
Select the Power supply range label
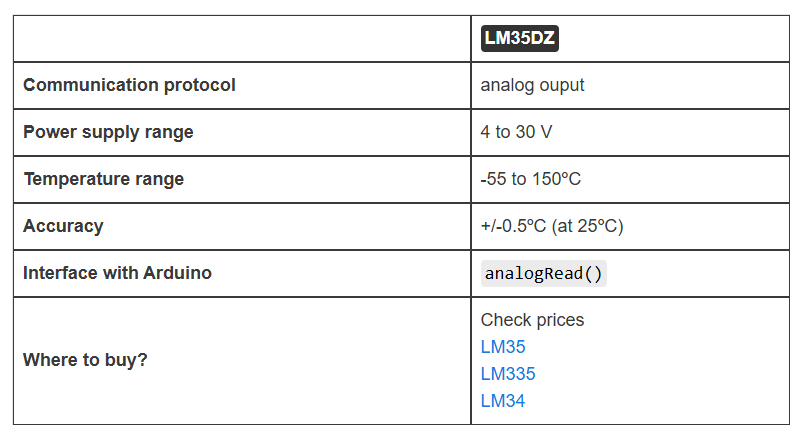pos(108,132)
